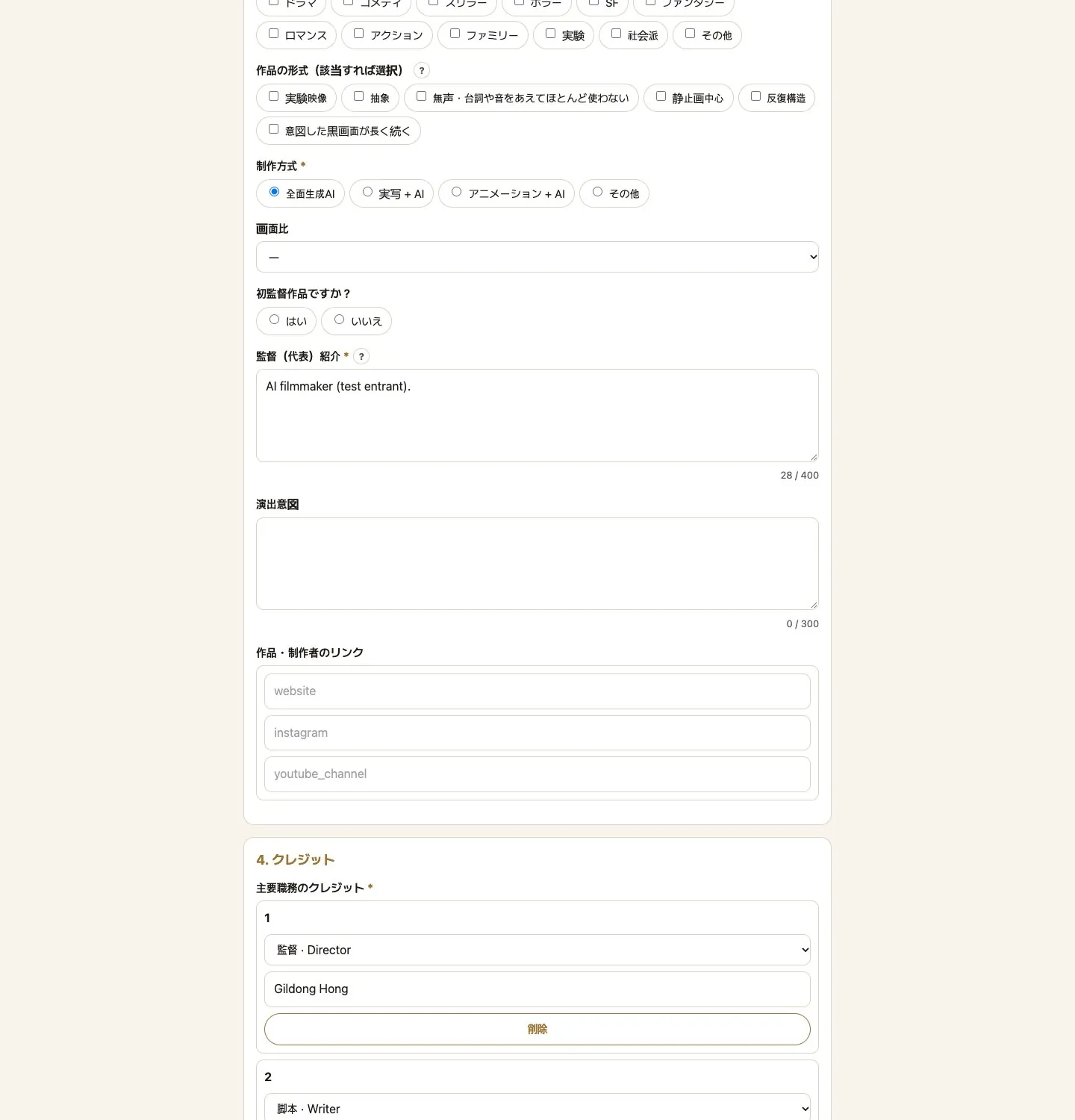Choose いいえ for first-time director
The height and width of the screenshot is (1120, 1075).
tap(340, 320)
